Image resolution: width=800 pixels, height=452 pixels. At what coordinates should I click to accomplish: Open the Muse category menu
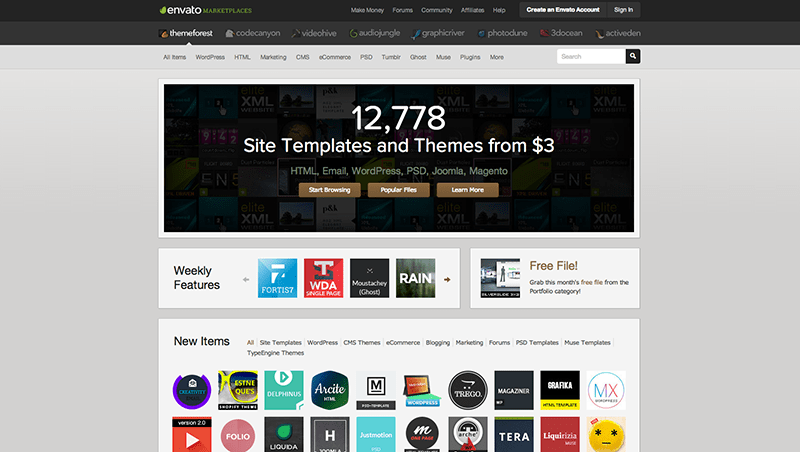coord(443,57)
